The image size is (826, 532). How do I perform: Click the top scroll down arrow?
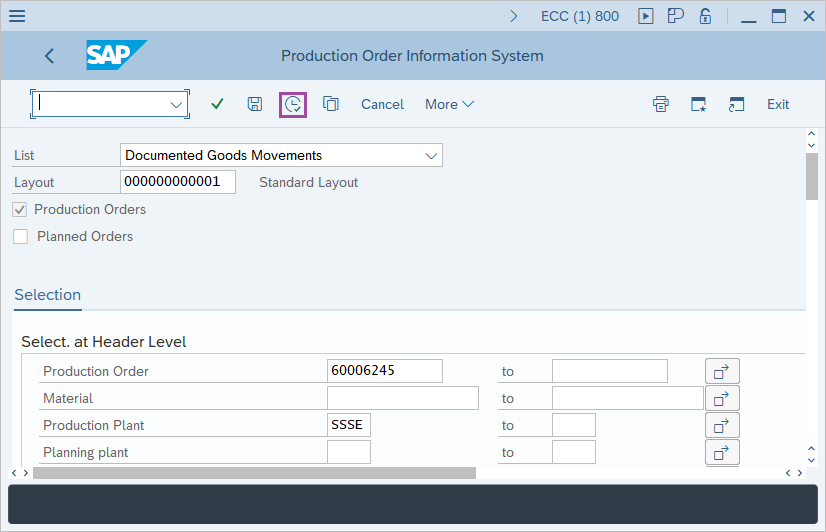click(x=812, y=145)
